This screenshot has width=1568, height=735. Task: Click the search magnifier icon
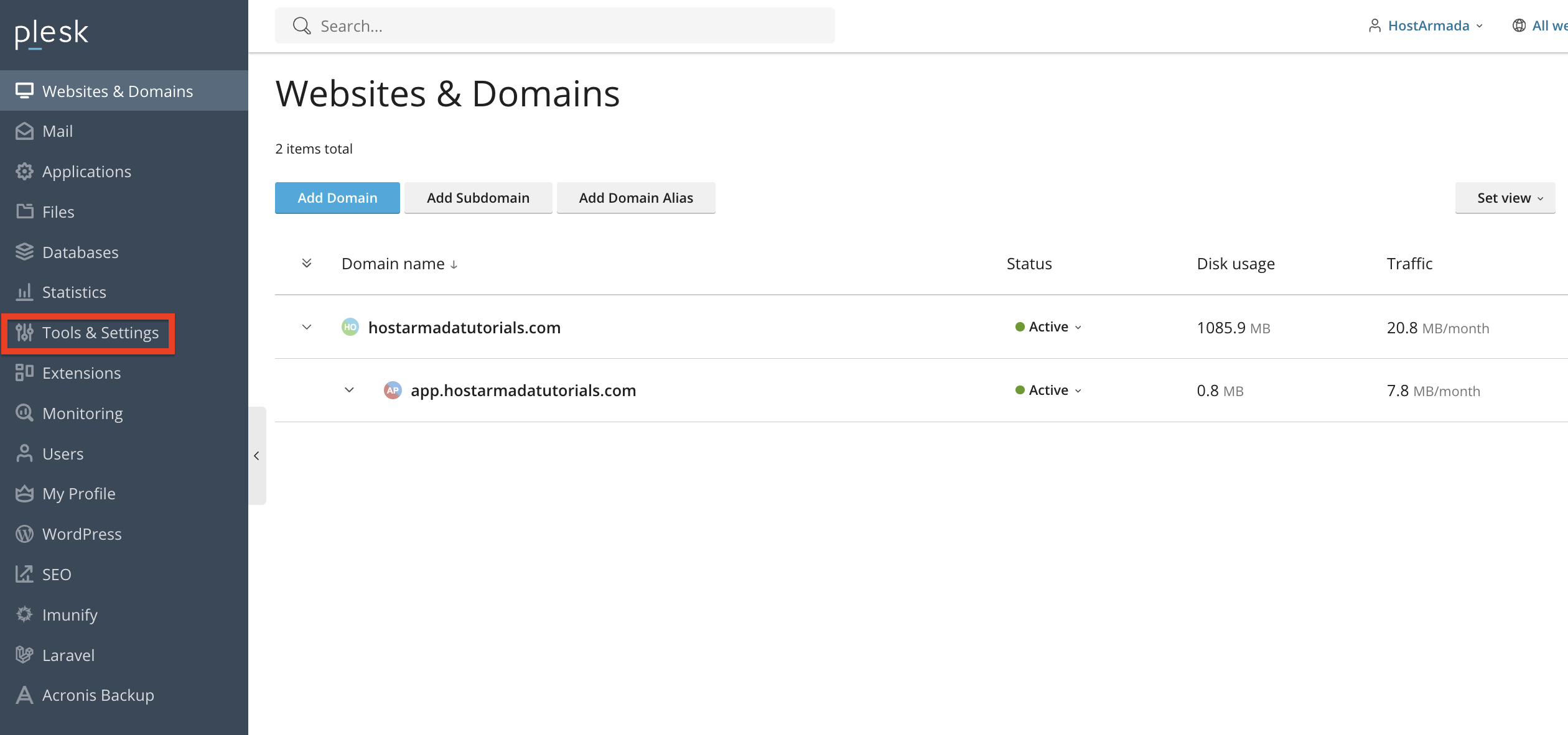click(302, 26)
